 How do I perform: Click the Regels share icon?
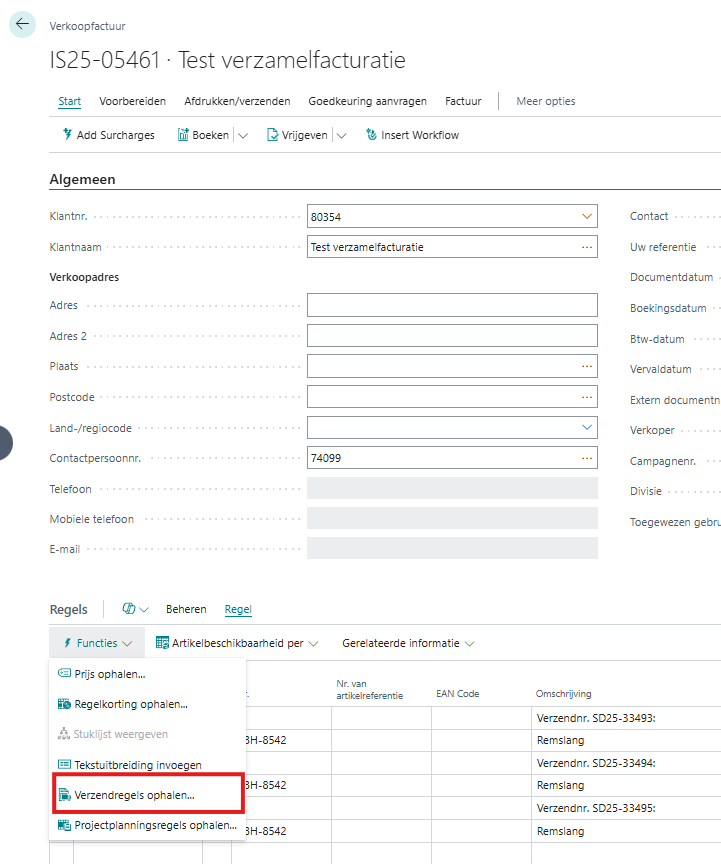coord(128,609)
